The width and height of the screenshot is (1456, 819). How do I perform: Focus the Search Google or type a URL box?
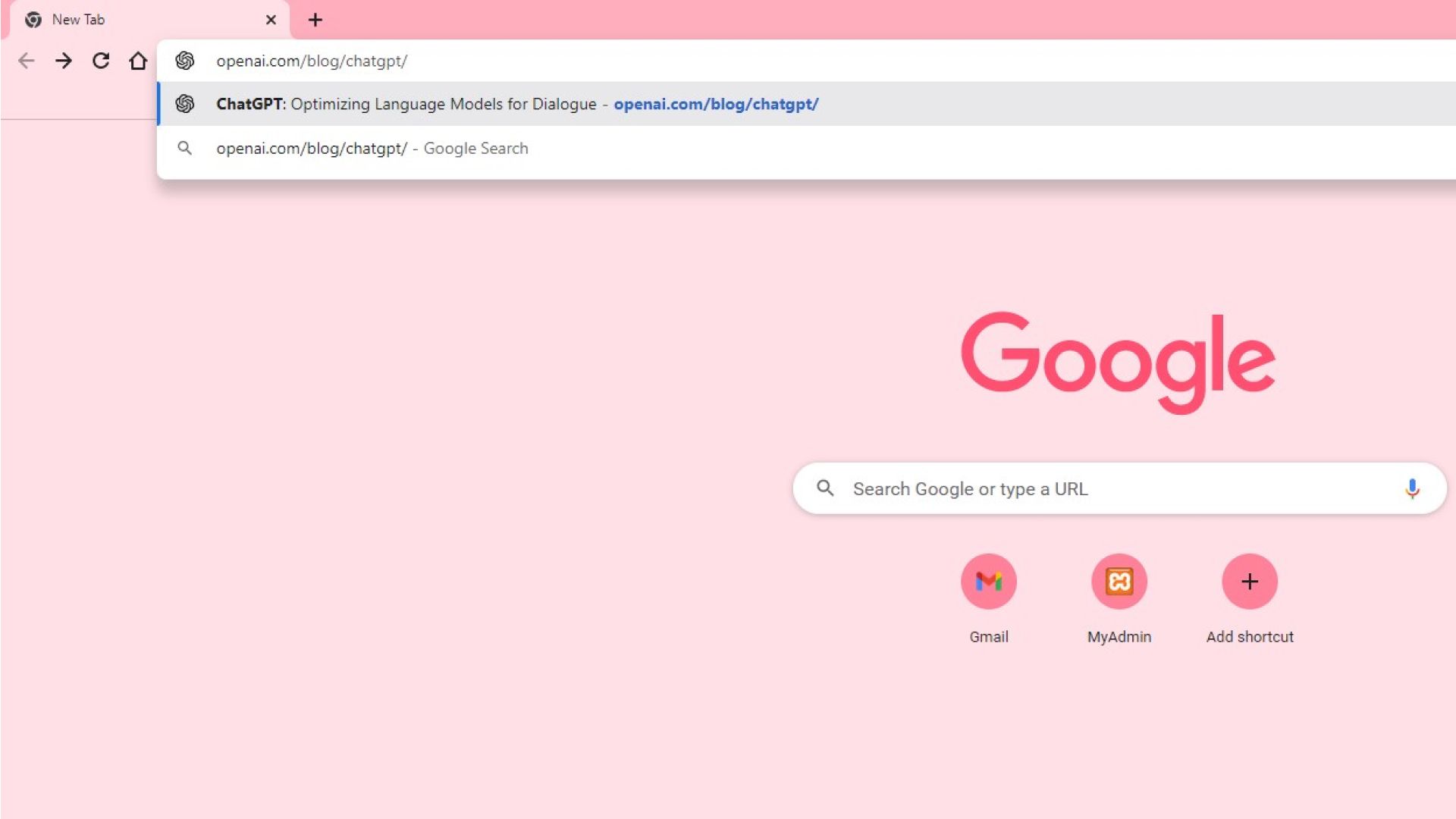1119,488
